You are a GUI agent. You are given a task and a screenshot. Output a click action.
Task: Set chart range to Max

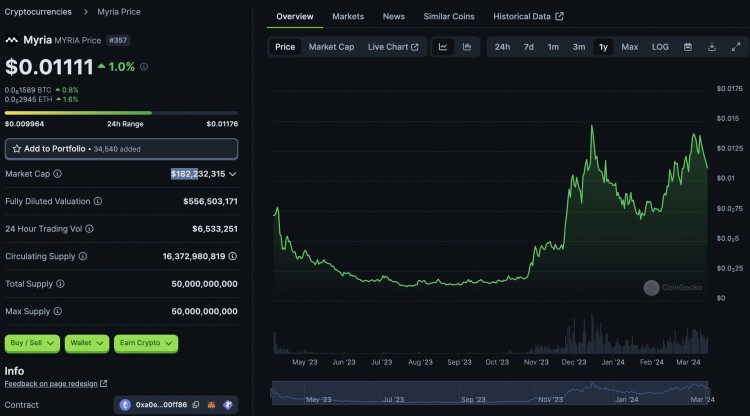(629, 47)
